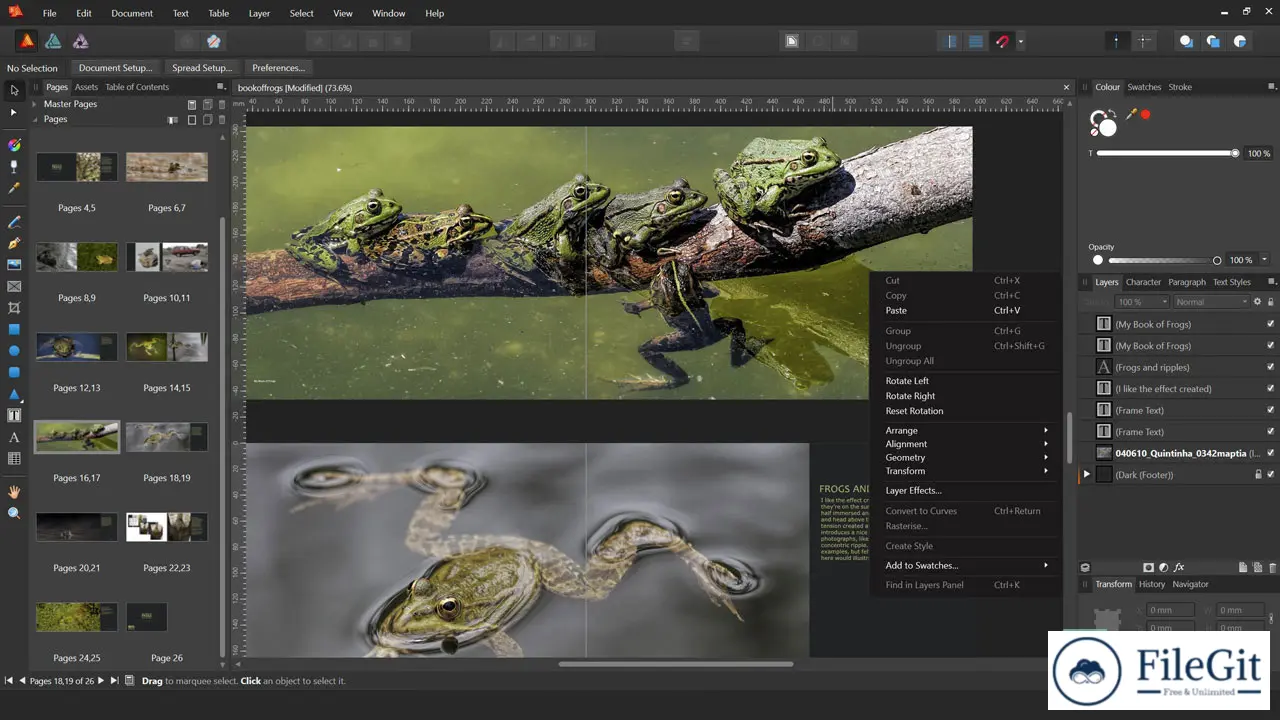Unlock the (Dark (Footer)) layer padlock
The image size is (1280, 720).
[1258, 475]
